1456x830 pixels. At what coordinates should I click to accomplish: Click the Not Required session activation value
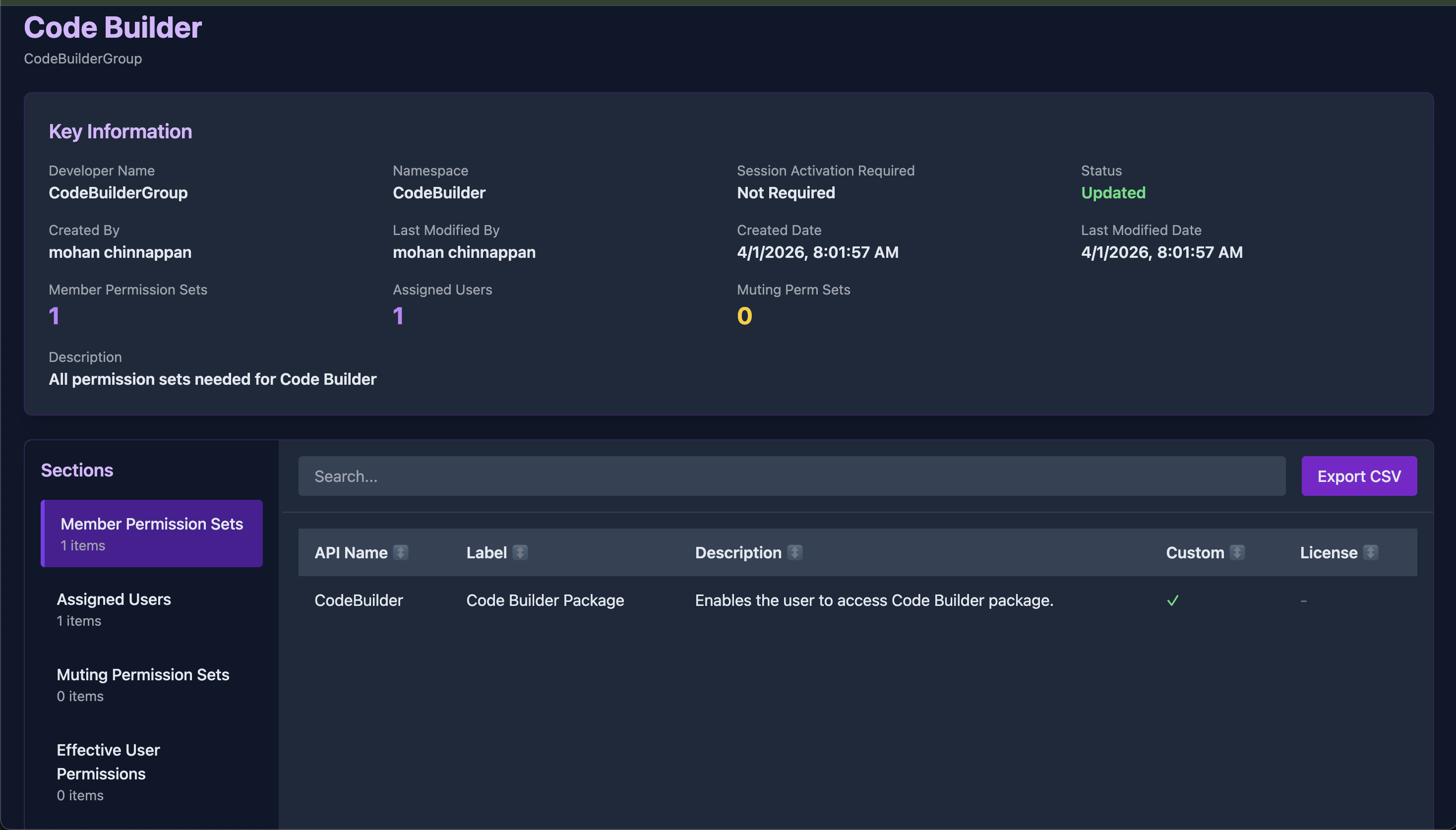tap(786, 193)
